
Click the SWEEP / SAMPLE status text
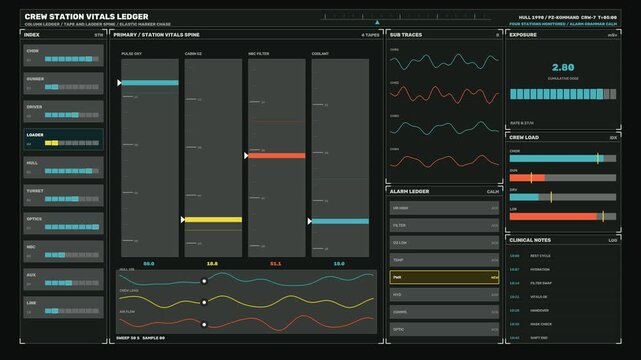coord(140,338)
